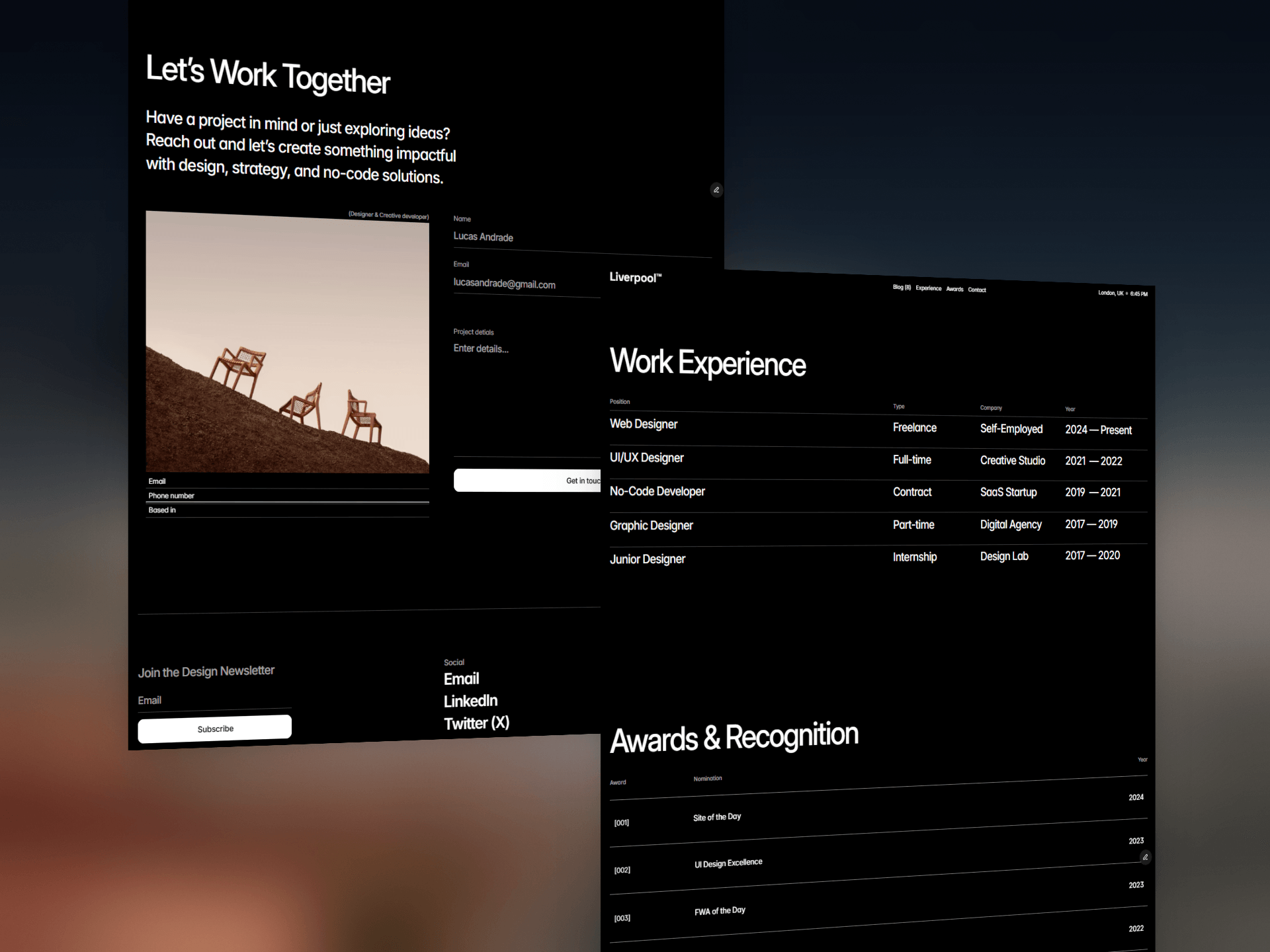
Task: Click the edit pencil icon in awards list
Action: tap(1145, 857)
